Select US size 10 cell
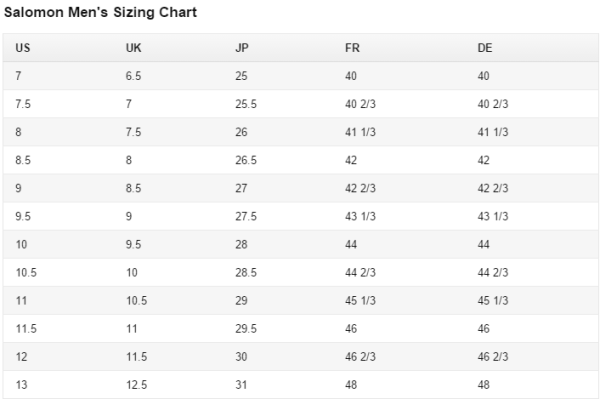Image resolution: width=600 pixels, height=399 pixels. coord(21,244)
